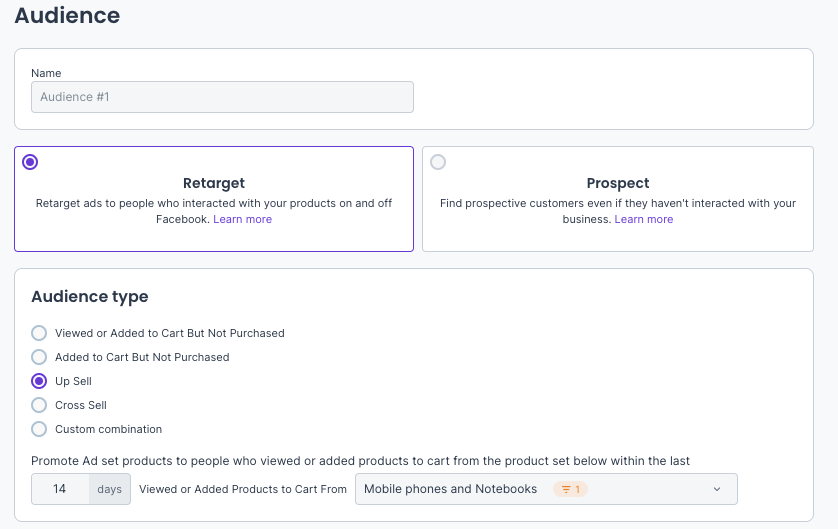Select the Prospect radio button
This screenshot has width=838, height=529.
click(x=438, y=162)
